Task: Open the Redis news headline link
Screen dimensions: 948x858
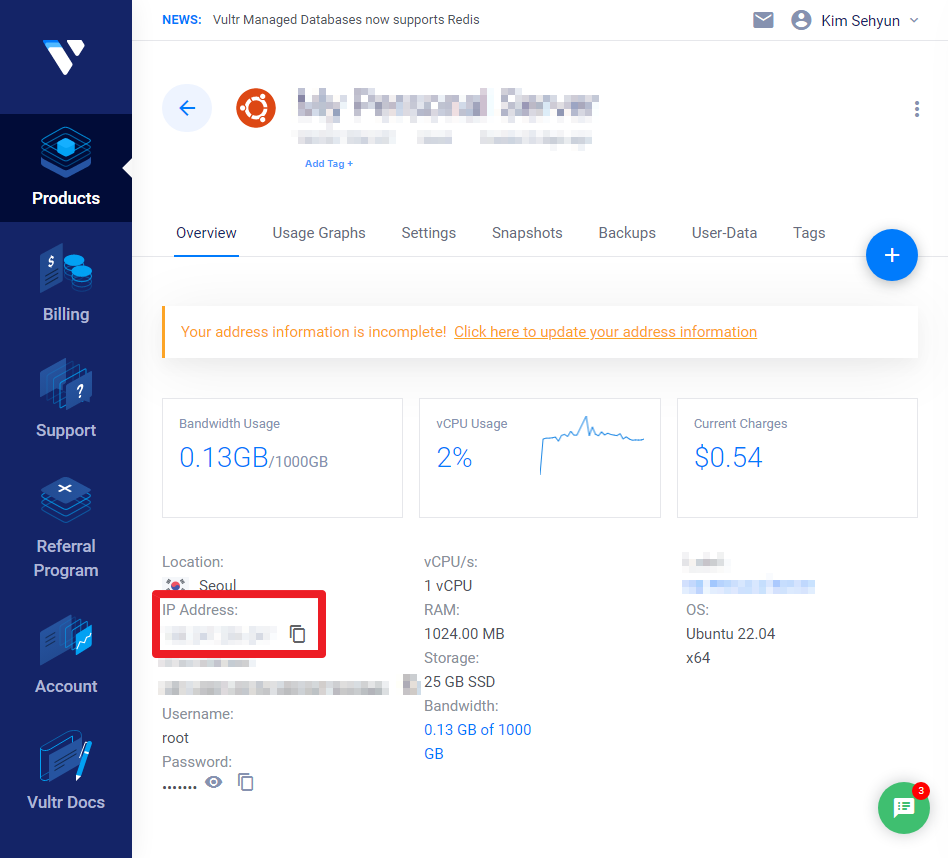Action: tap(346, 19)
